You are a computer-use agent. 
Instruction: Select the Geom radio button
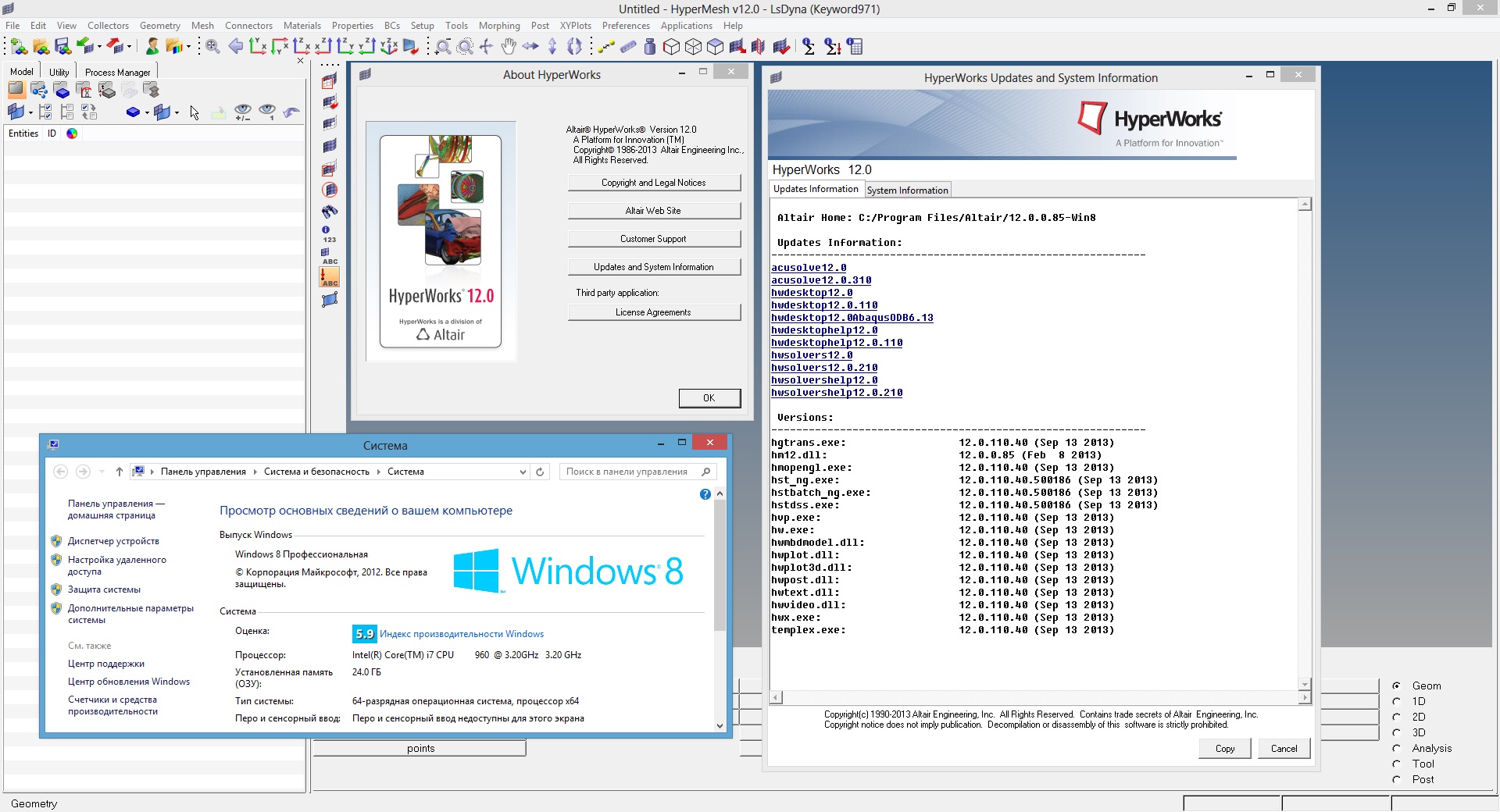pos(1396,686)
